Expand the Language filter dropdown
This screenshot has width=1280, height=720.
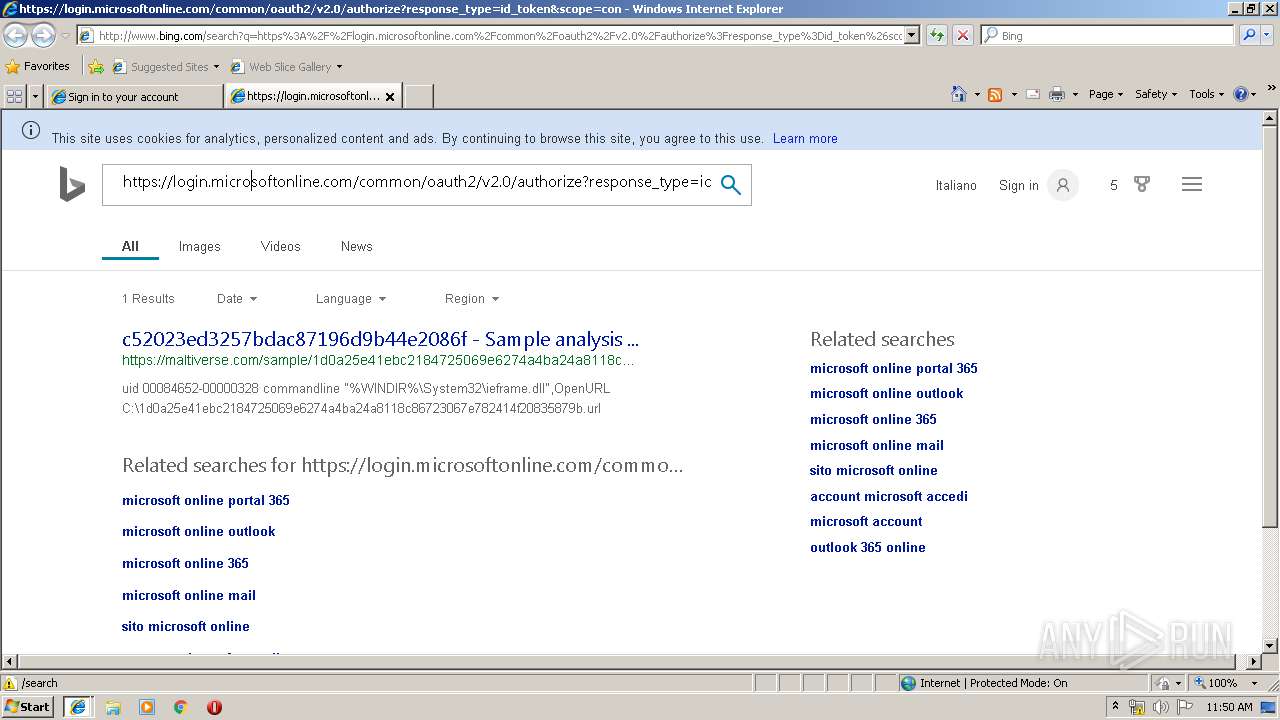[x=351, y=298]
